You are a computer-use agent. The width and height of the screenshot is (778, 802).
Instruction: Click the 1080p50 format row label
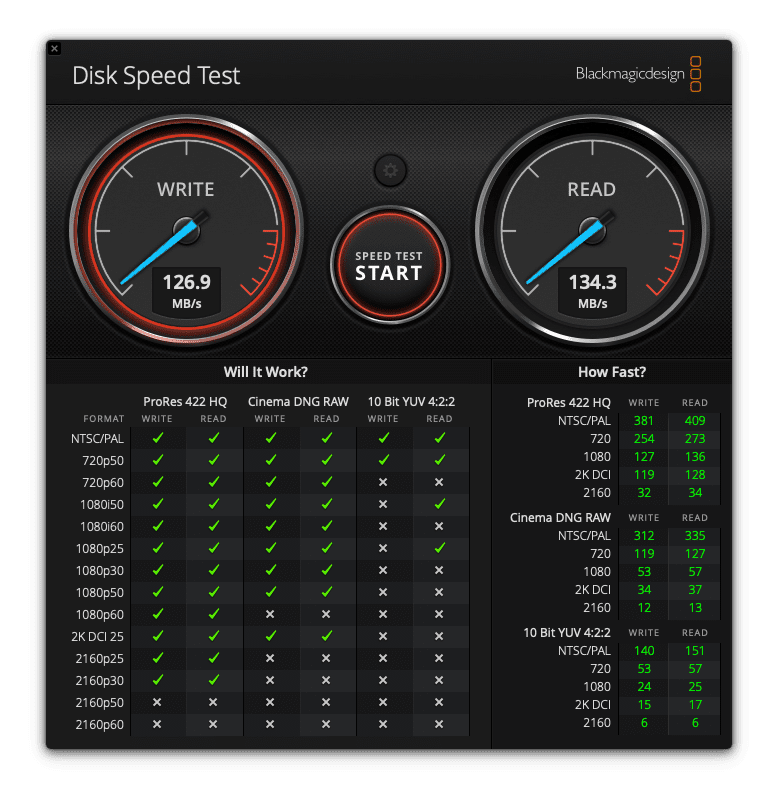pos(100,593)
